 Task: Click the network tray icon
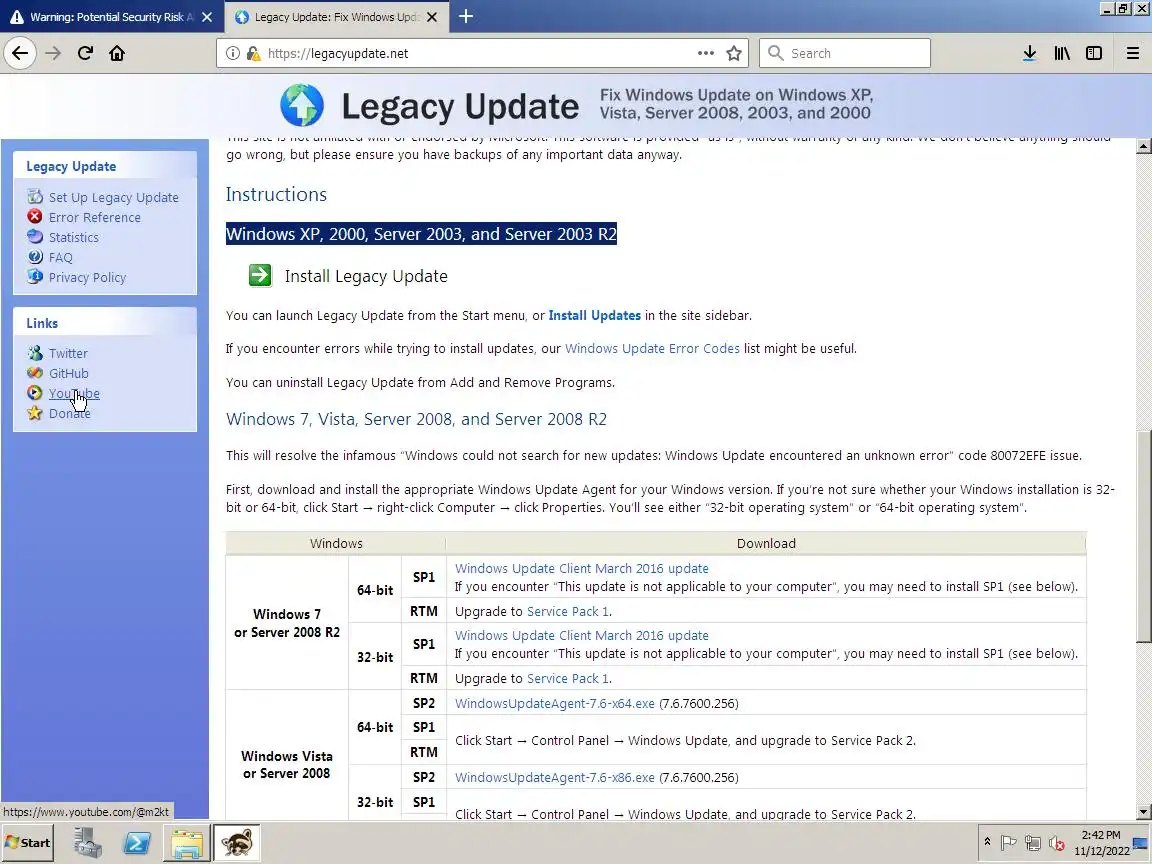[x=1033, y=843]
